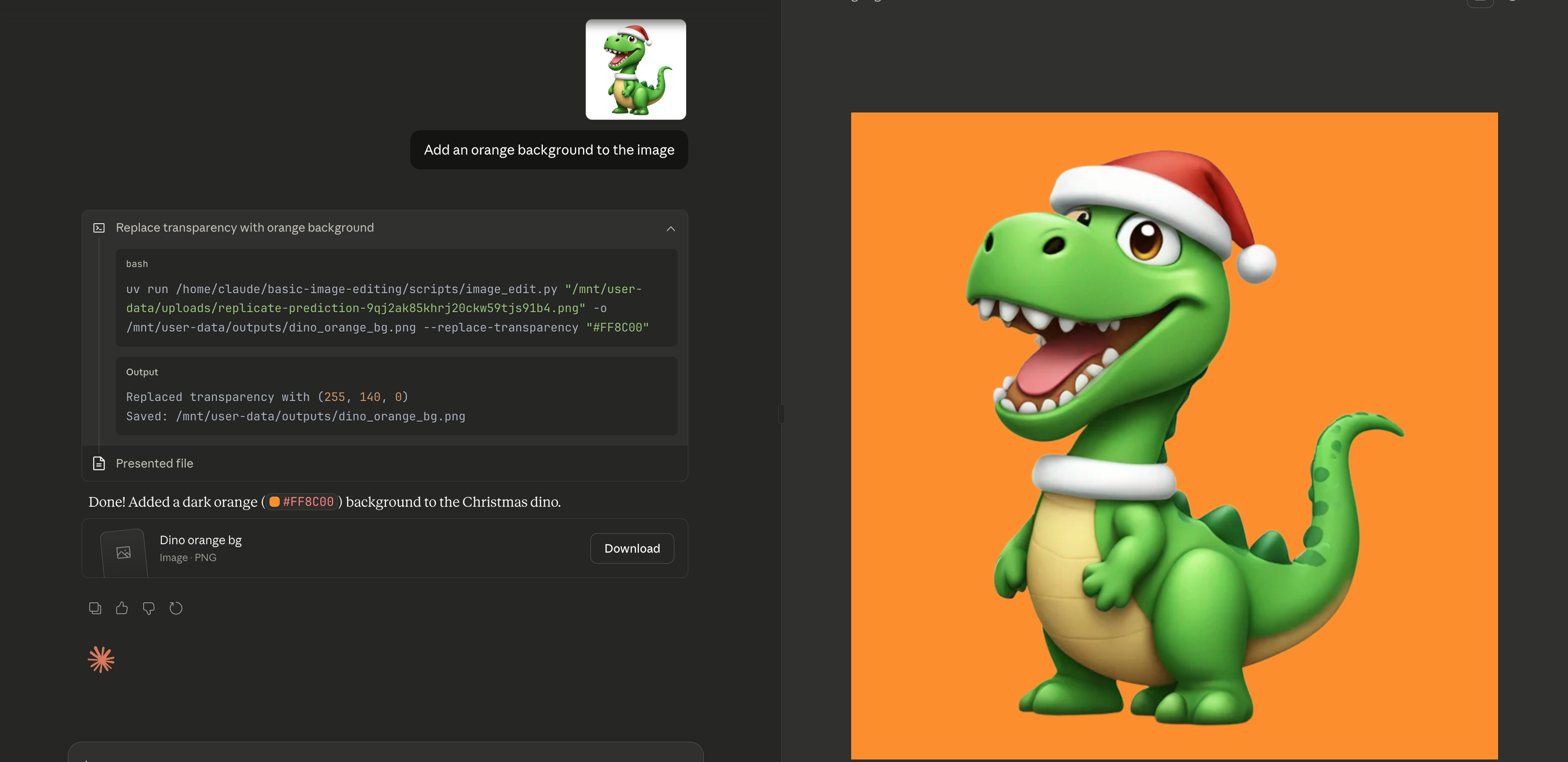Screen dimensions: 1568x762
Task: Click the Output result block
Action: 395,396
